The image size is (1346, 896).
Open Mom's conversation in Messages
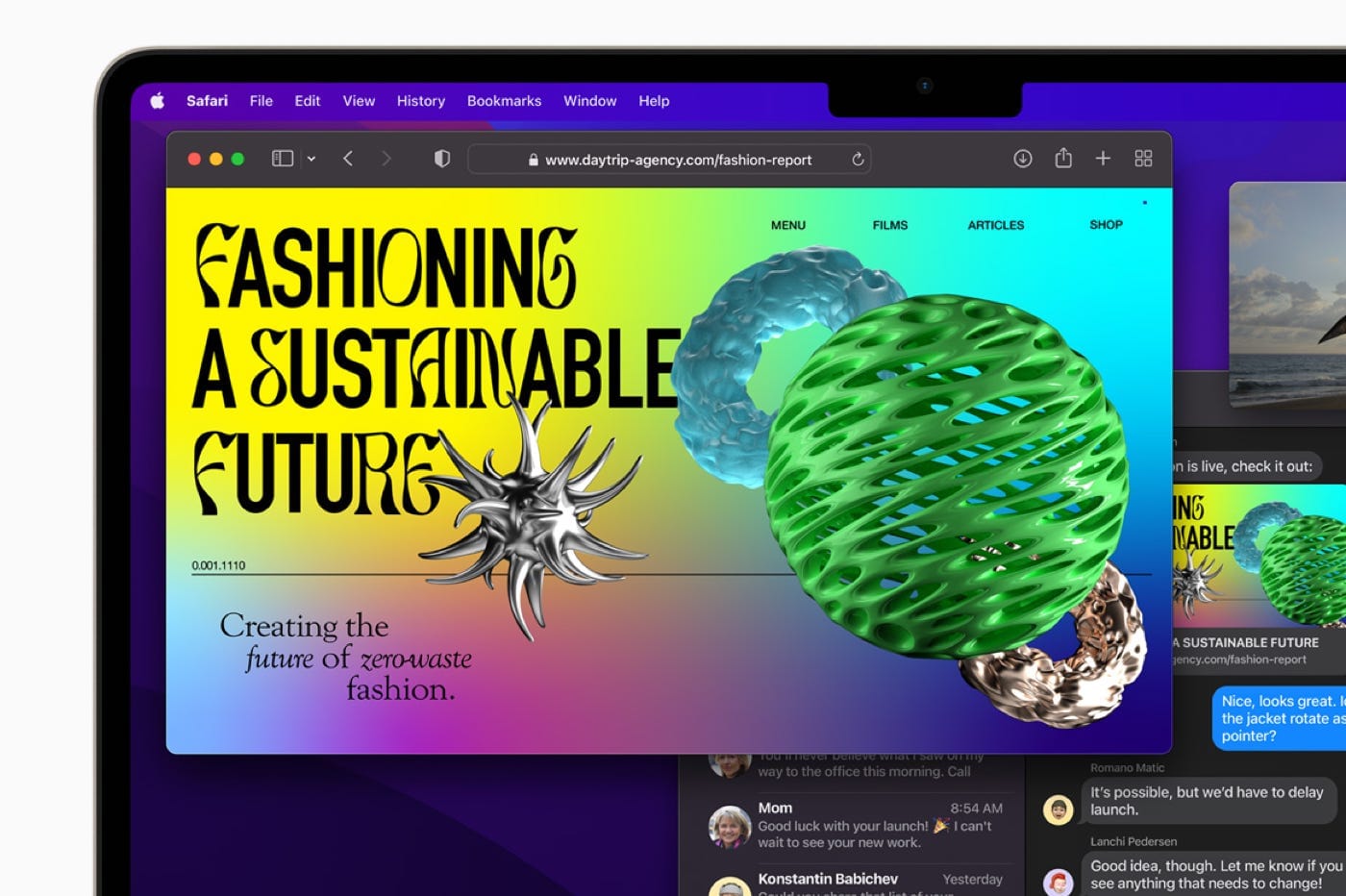point(854,825)
